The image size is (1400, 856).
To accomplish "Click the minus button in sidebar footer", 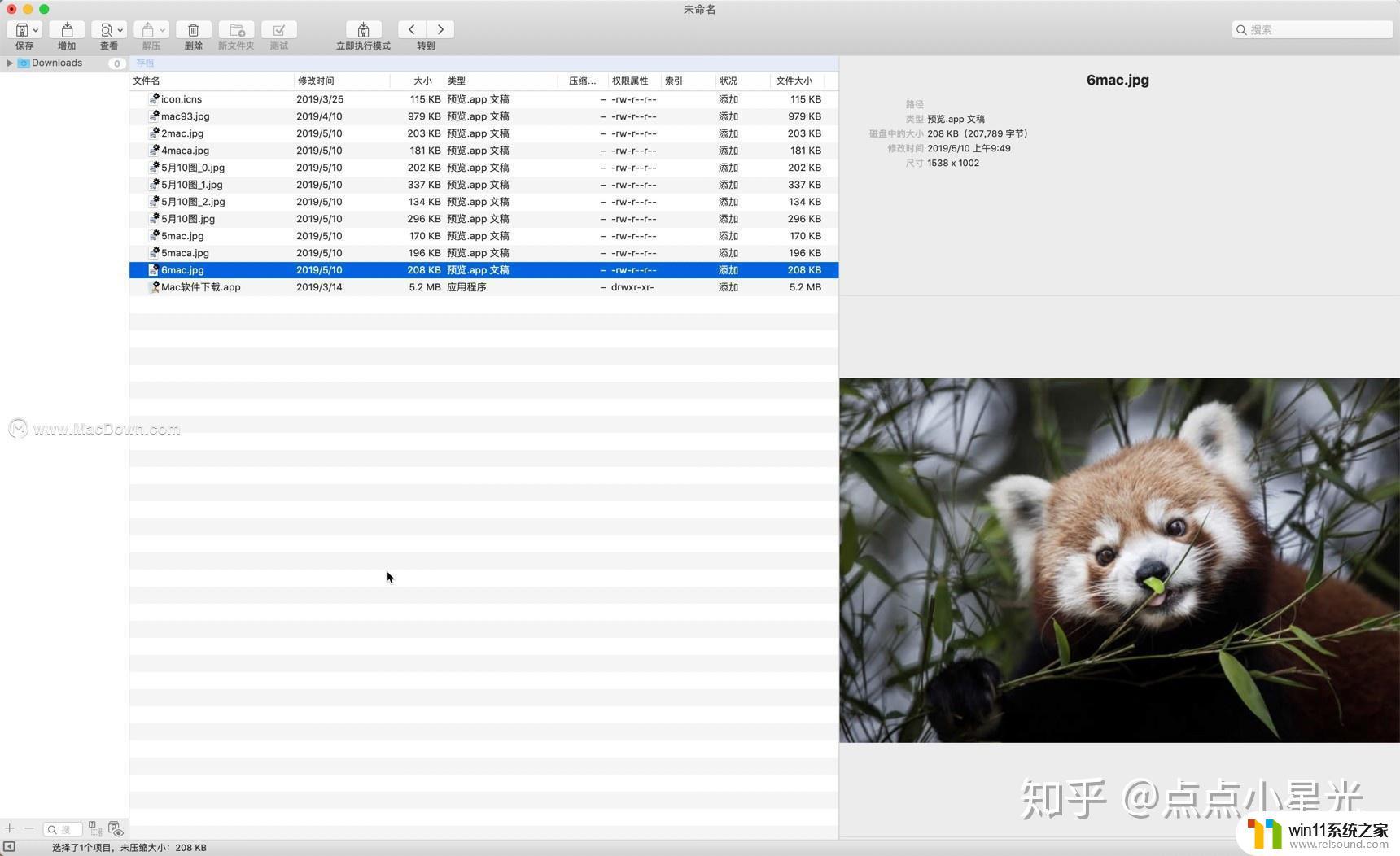I will click(29, 828).
